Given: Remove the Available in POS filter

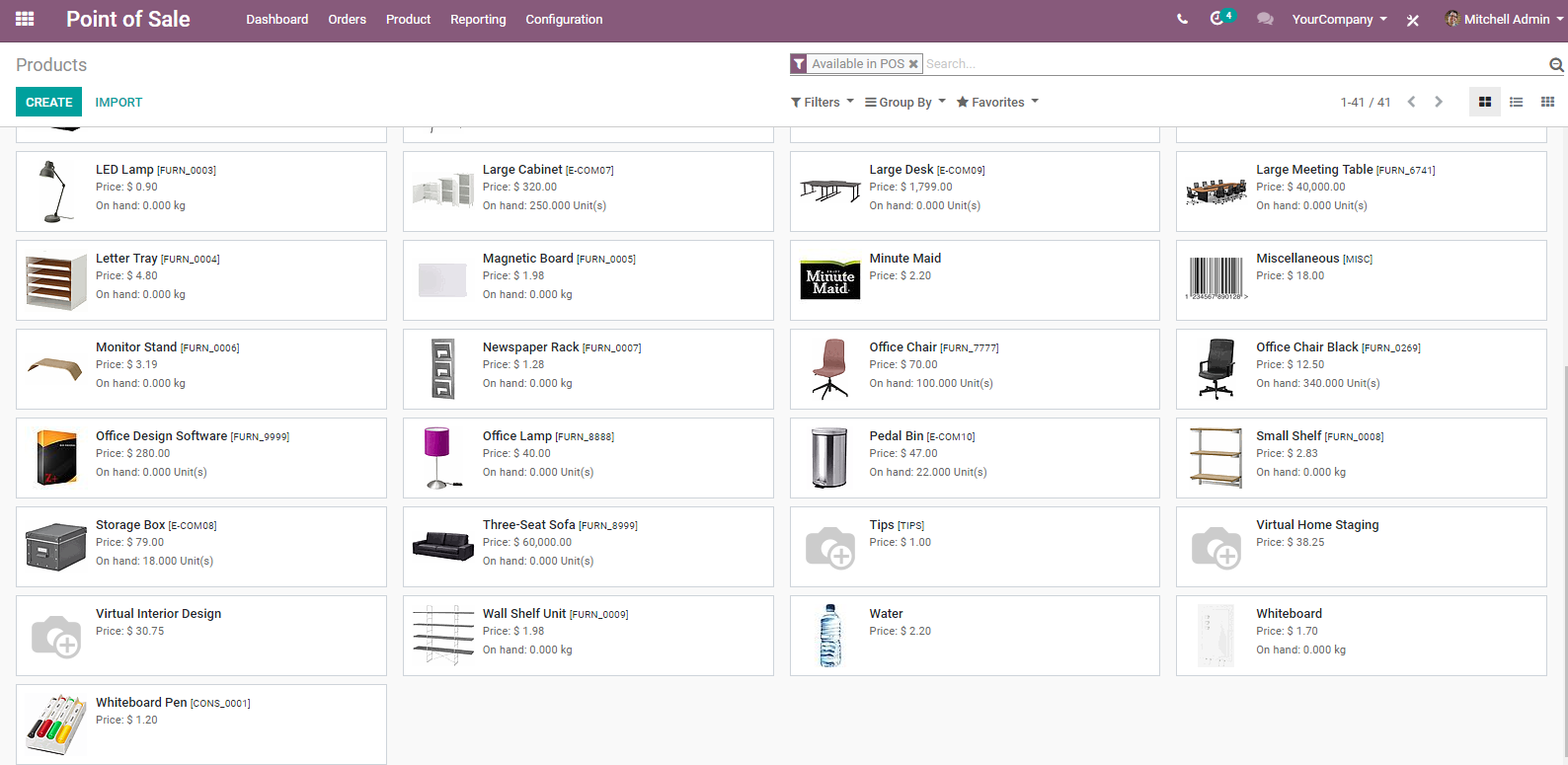Looking at the screenshot, I should (x=913, y=64).
